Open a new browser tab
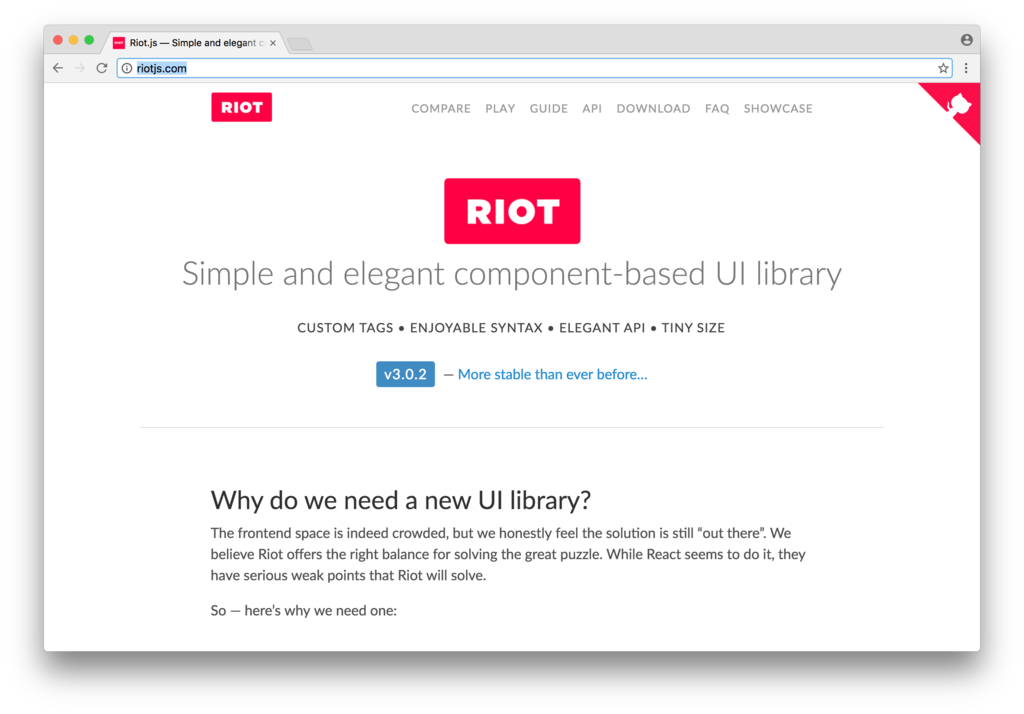 300,44
